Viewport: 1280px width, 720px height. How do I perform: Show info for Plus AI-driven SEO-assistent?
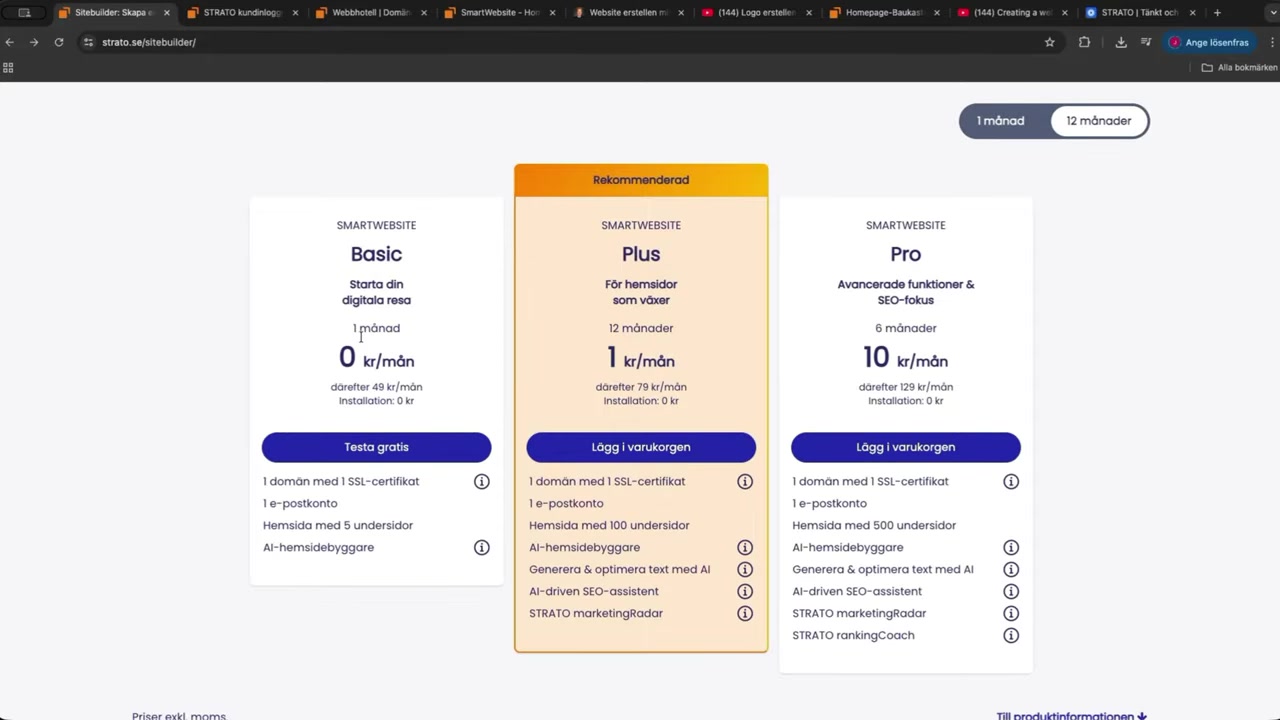pyautogui.click(x=744, y=591)
